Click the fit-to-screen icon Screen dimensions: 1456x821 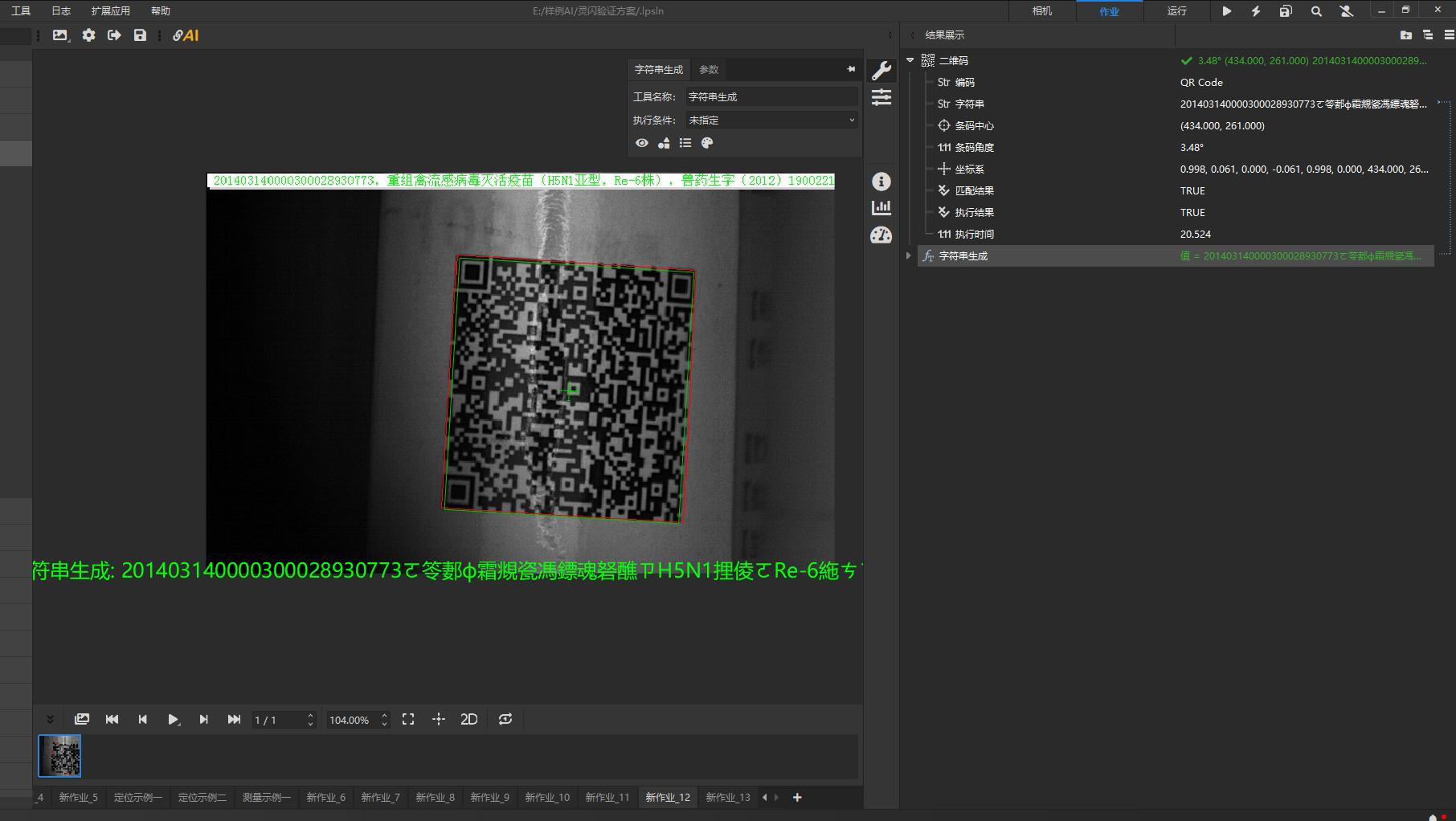(408, 720)
